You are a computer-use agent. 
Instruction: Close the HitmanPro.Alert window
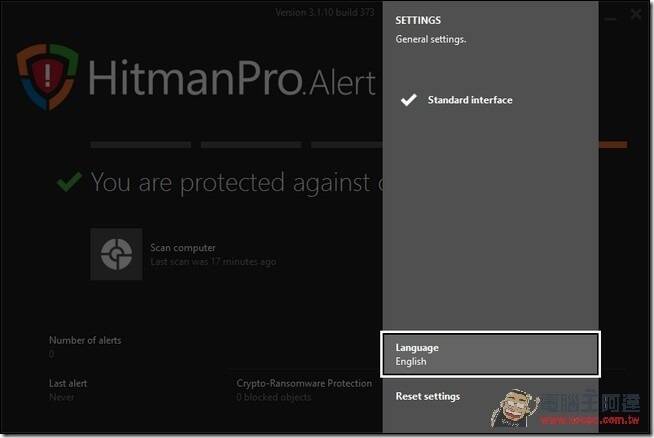pos(636,15)
